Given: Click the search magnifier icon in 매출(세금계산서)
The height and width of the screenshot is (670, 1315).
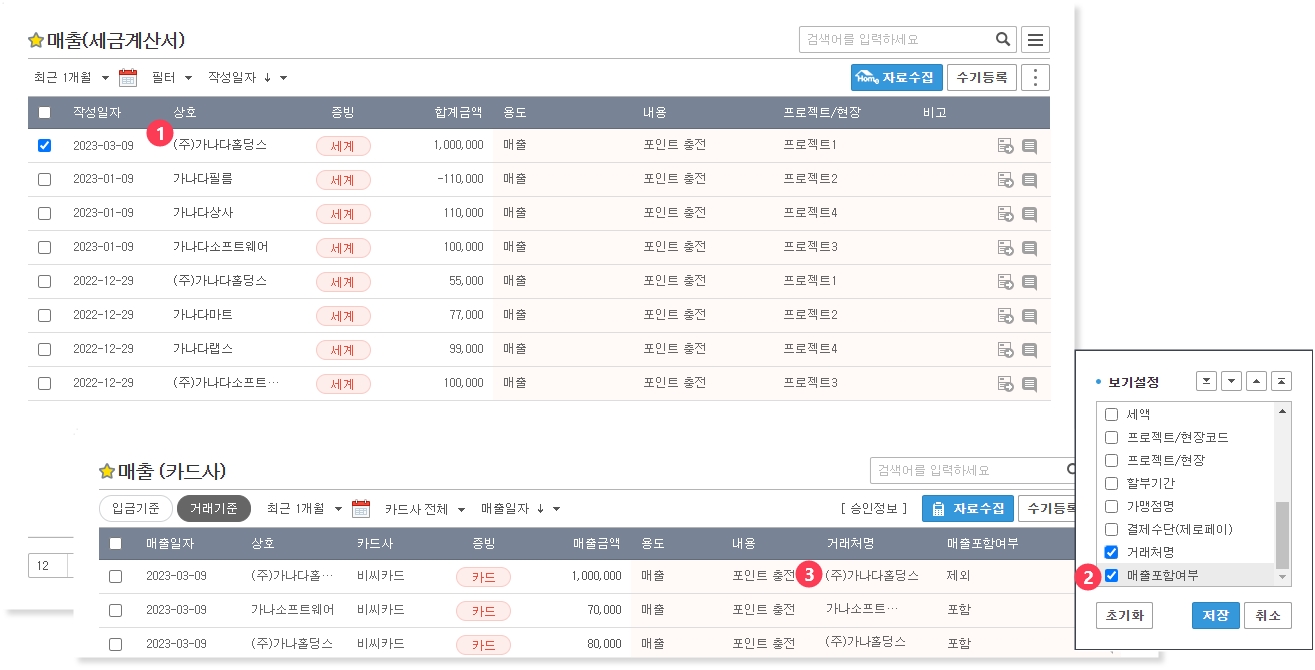Looking at the screenshot, I should (1003, 40).
